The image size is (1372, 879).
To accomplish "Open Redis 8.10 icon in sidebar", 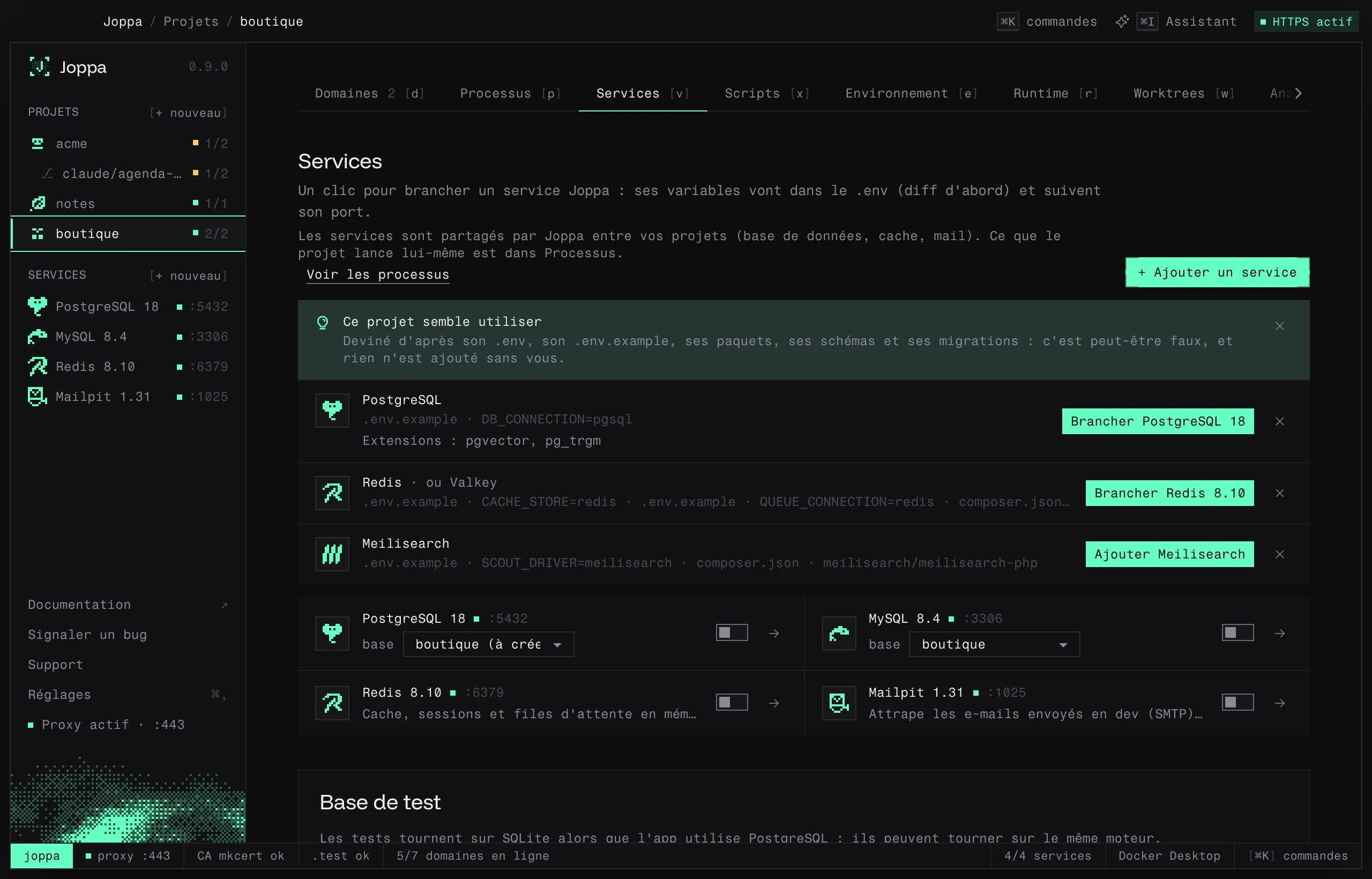I will [38, 367].
